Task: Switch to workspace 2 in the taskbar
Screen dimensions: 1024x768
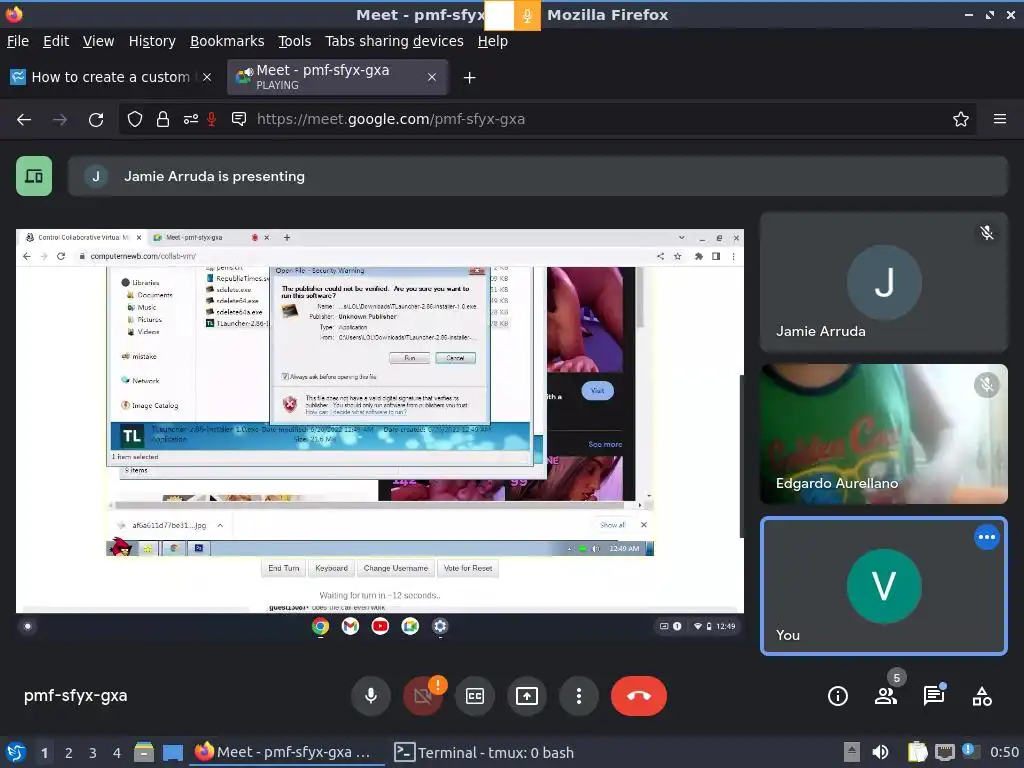Action: 69,753
